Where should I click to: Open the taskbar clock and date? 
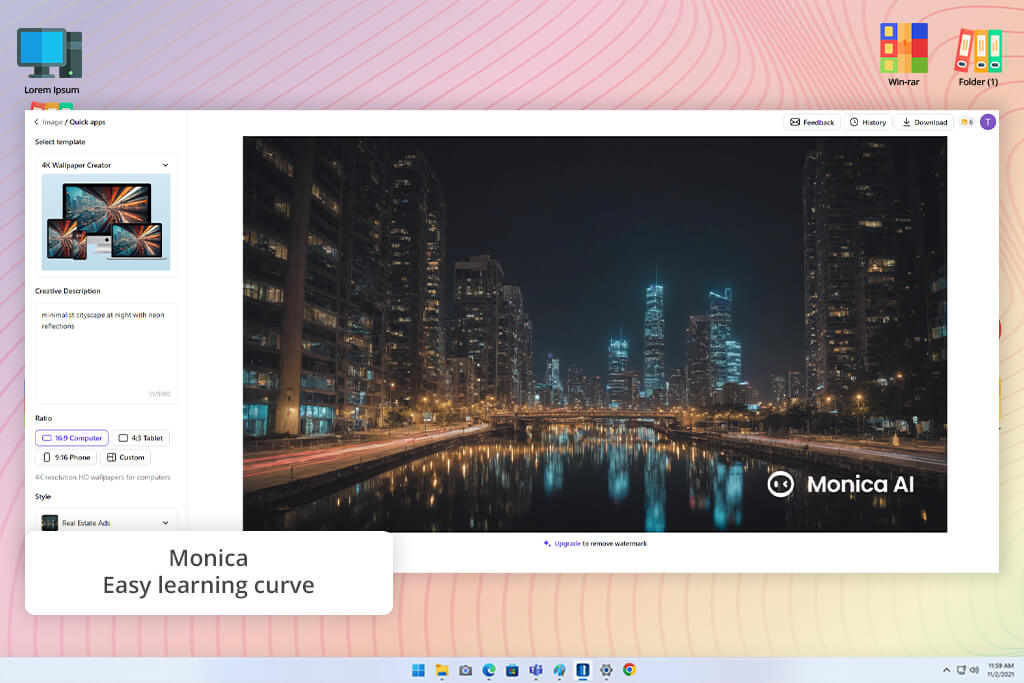click(1000, 670)
